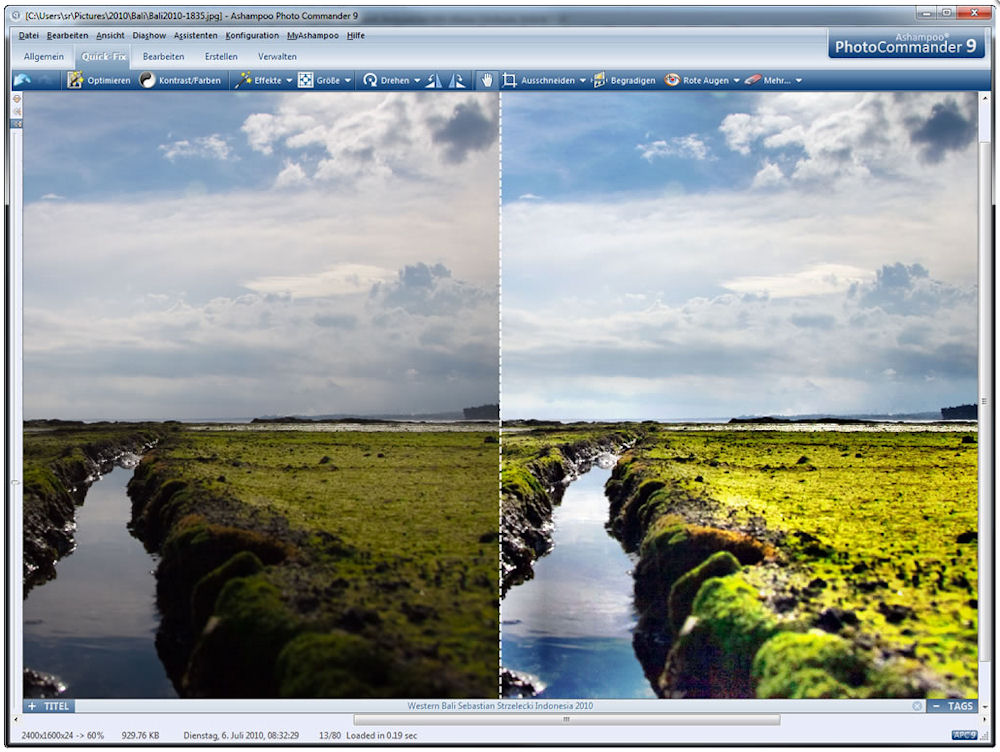
Task: Open the Drehen dropdown arrow
Action: tap(416, 80)
